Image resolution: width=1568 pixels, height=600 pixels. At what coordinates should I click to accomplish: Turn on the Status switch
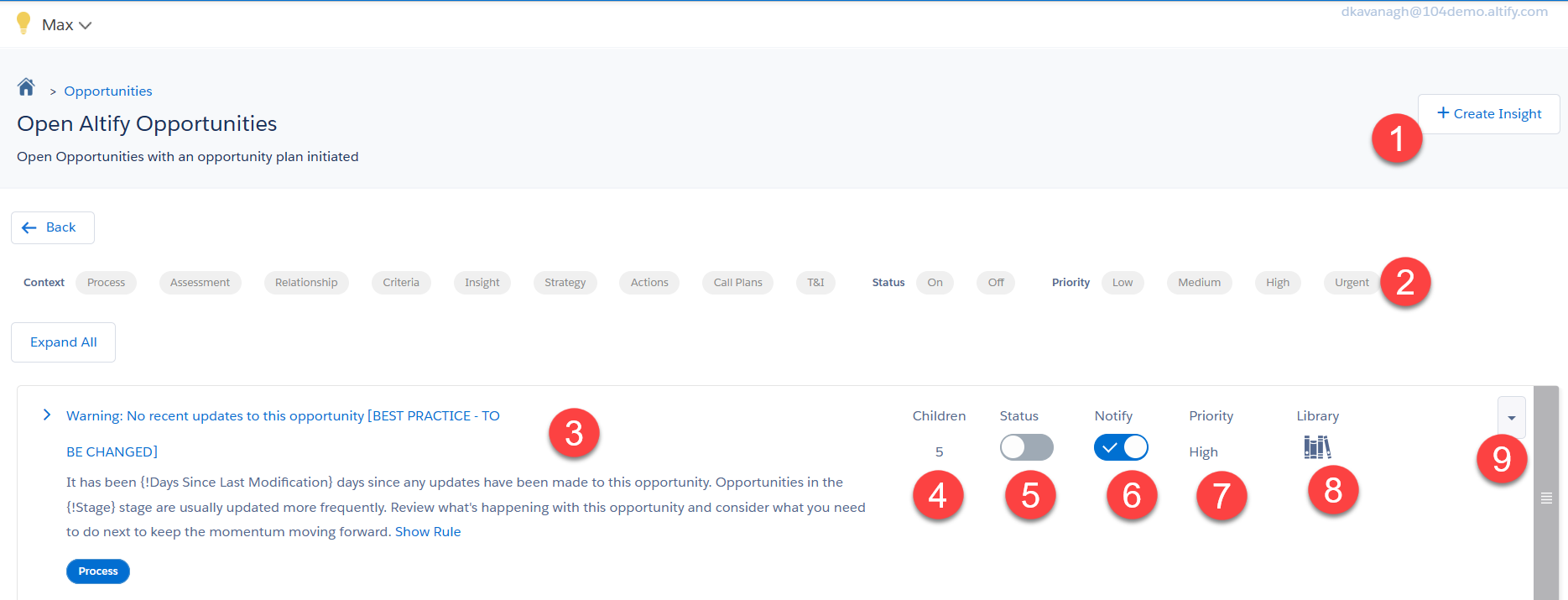[x=1026, y=447]
